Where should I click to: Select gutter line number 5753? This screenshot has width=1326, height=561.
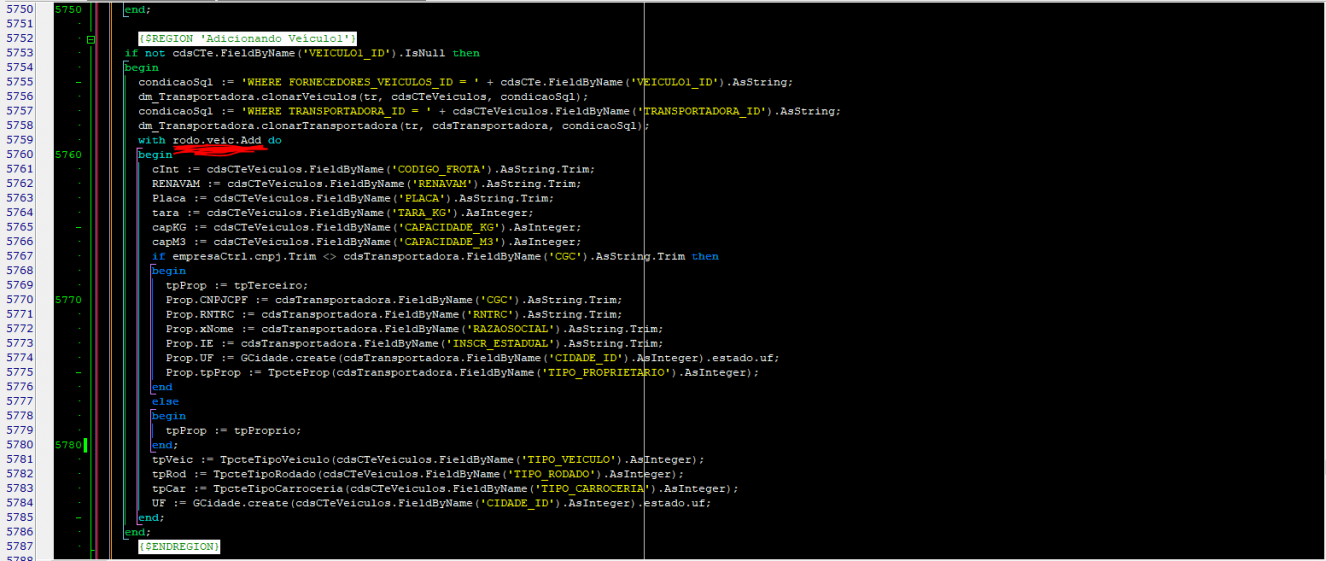point(19,53)
